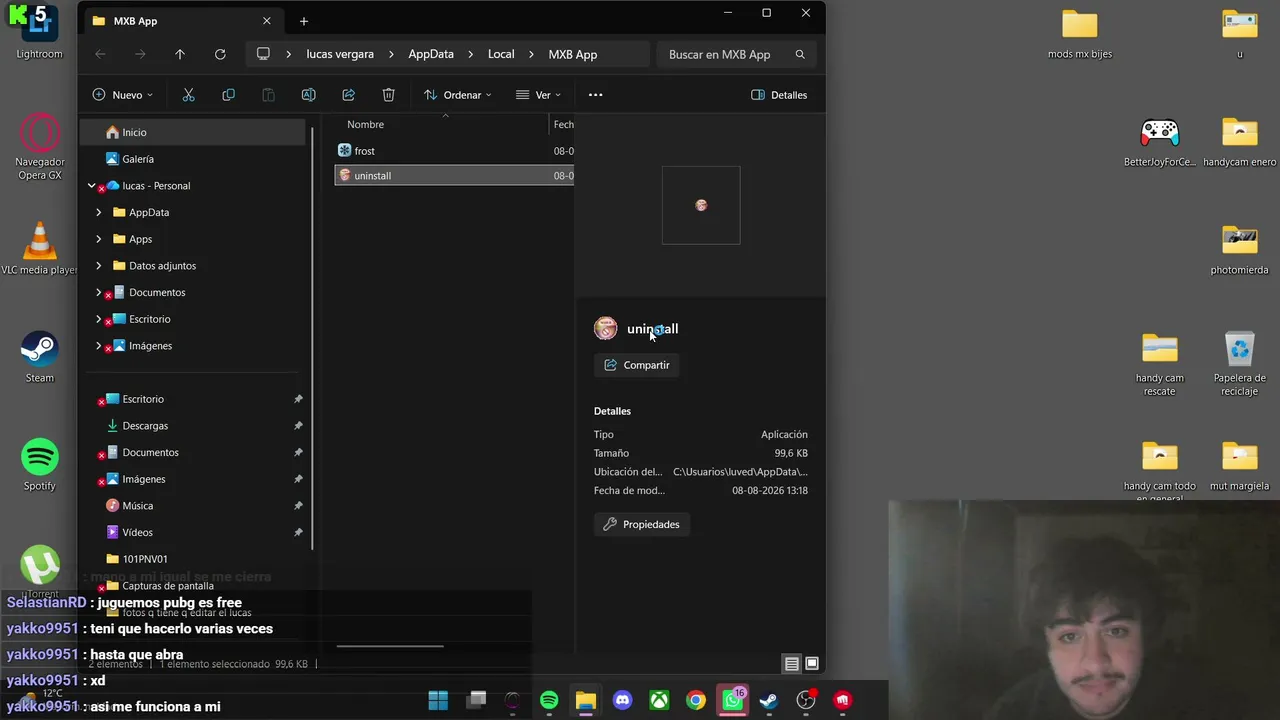Select the handy cam rescate desktop folder
The height and width of the screenshot is (720, 1280).
1160,364
